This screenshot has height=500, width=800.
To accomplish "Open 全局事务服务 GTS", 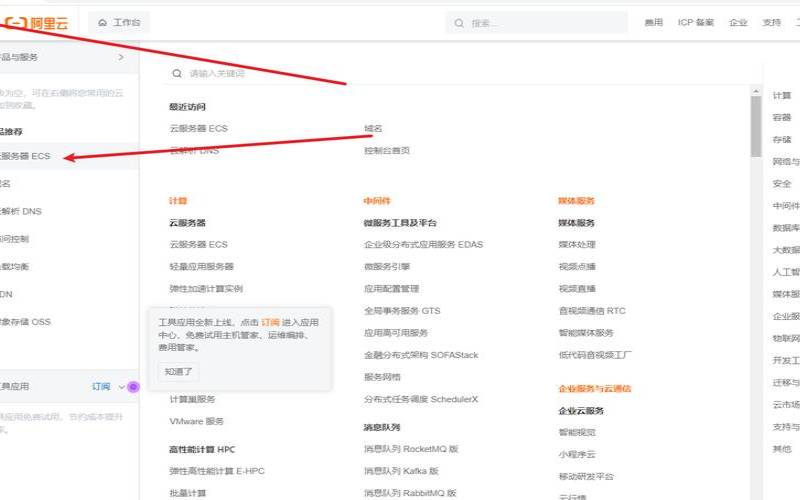I will point(402,311).
